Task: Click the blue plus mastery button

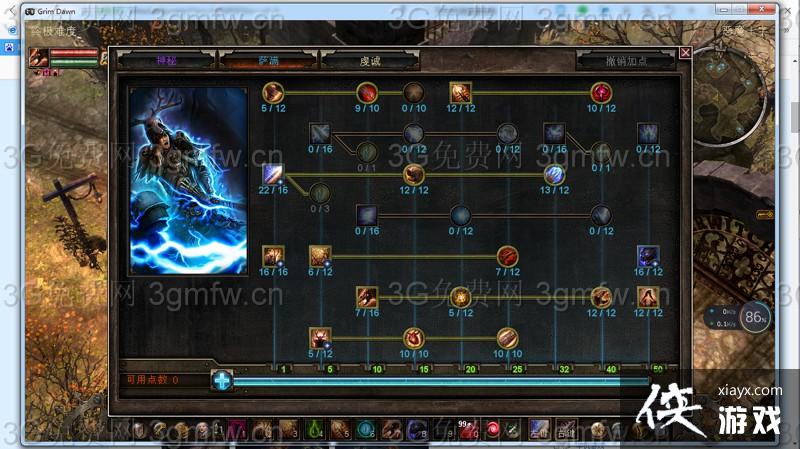Action: click(222, 381)
